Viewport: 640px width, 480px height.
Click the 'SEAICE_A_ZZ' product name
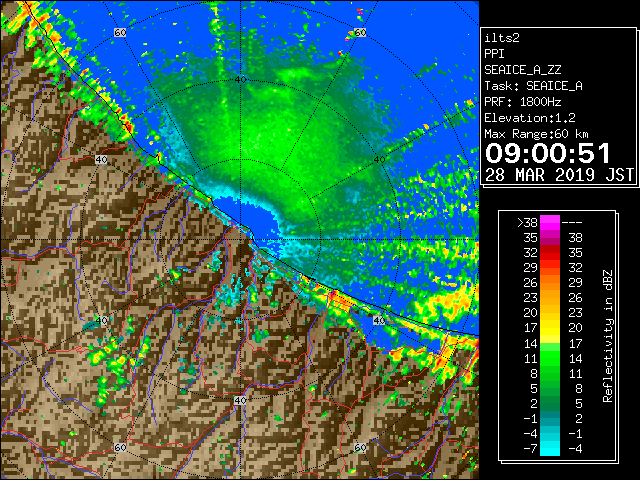[x=523, y=70]
